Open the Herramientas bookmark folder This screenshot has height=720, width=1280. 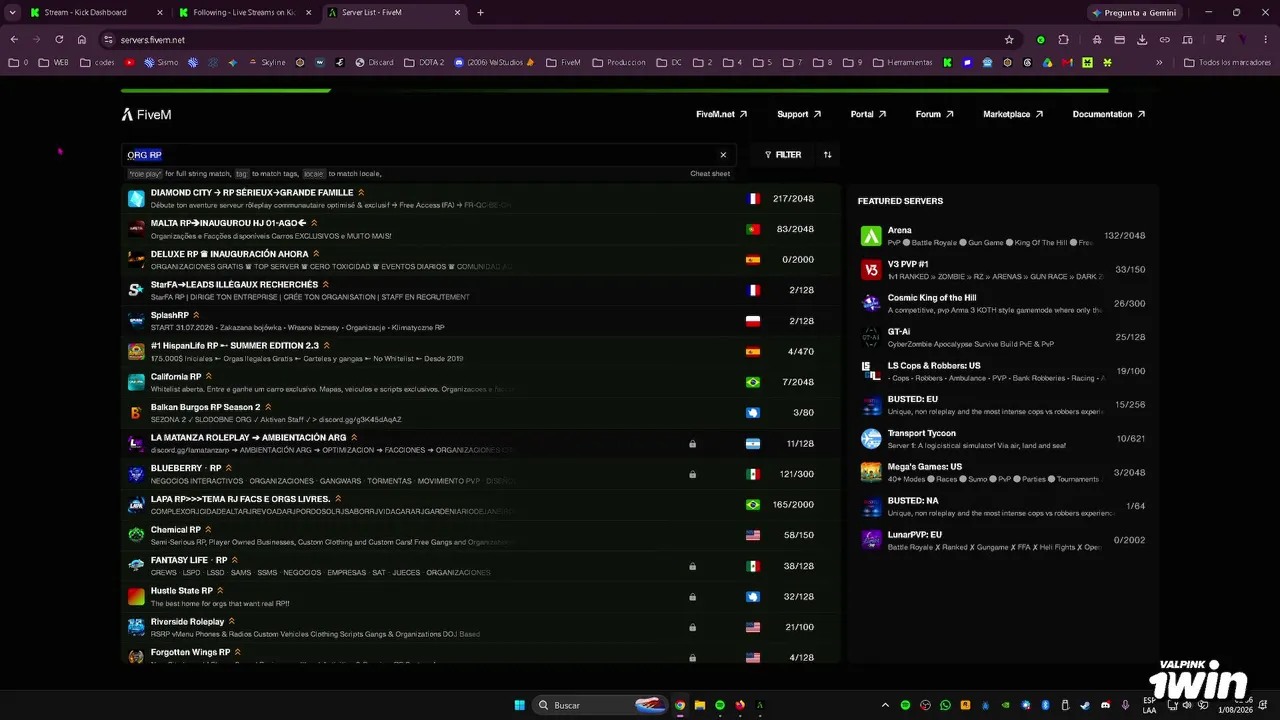coord(904,62)
